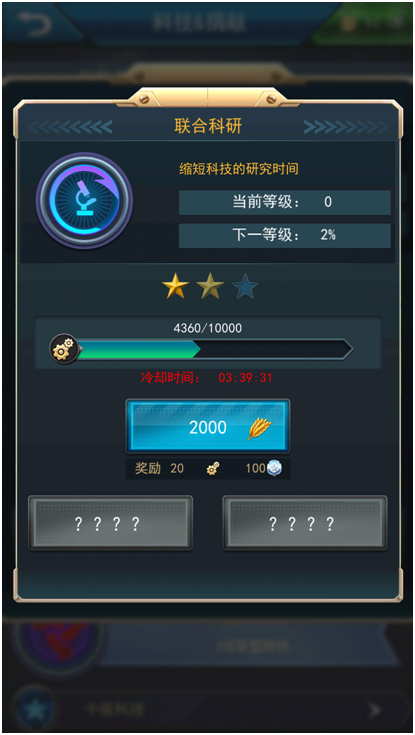Click the third blue unlit star
This screenshot has width=415, height=735.
point(245,286)
